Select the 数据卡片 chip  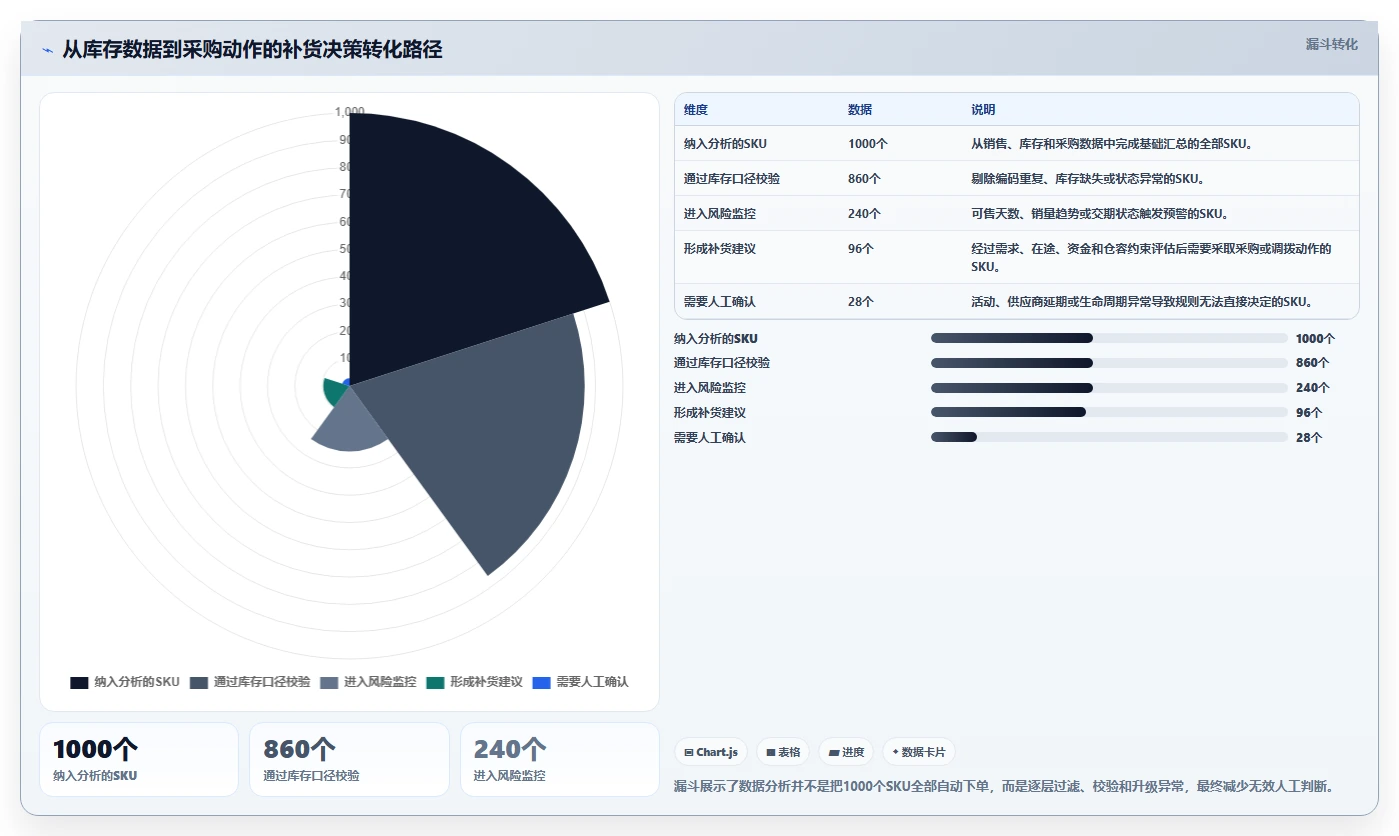pos(918,752)
